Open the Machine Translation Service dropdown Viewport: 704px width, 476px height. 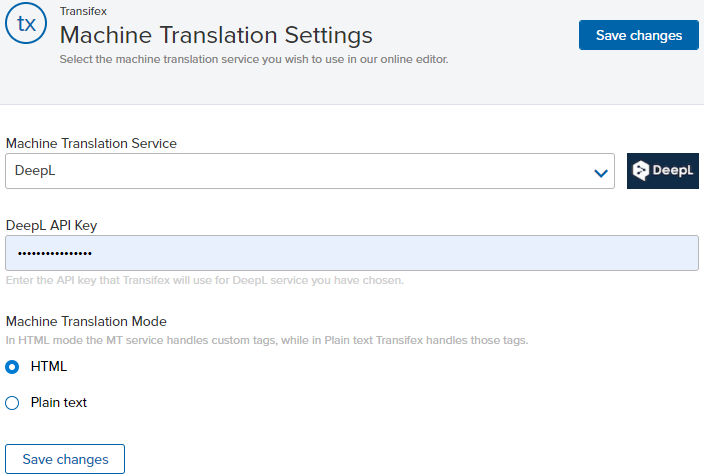(x=310, y=171)
